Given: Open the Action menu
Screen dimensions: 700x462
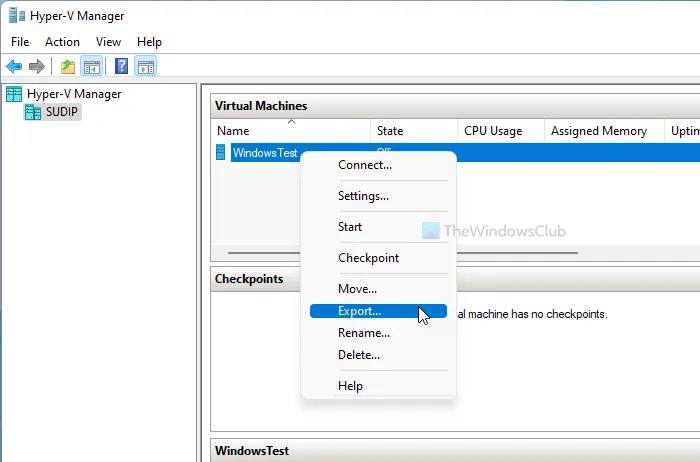Looking at the screenshot, I should [x=62, y=42].
